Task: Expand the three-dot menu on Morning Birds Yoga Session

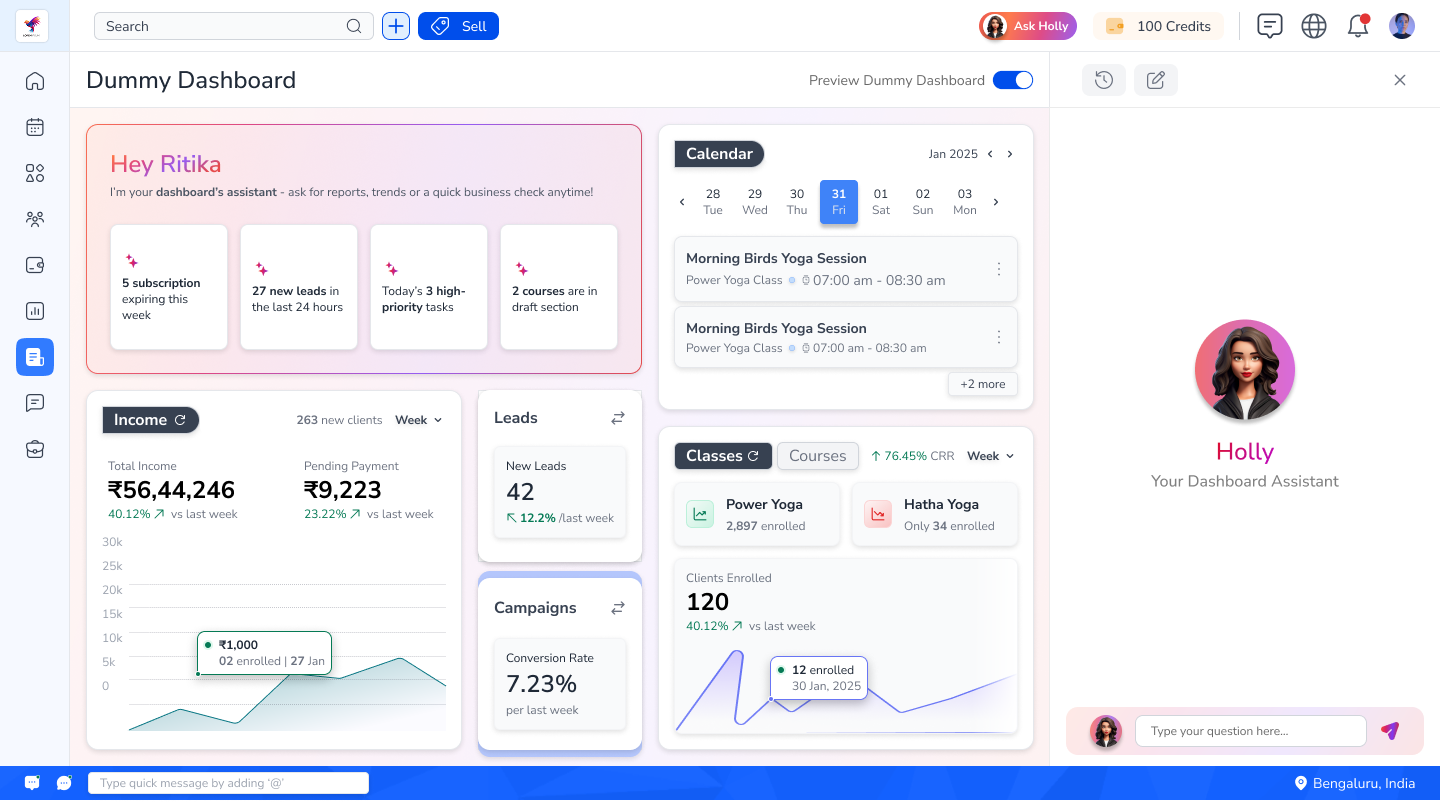Action: tap(998, 269)
